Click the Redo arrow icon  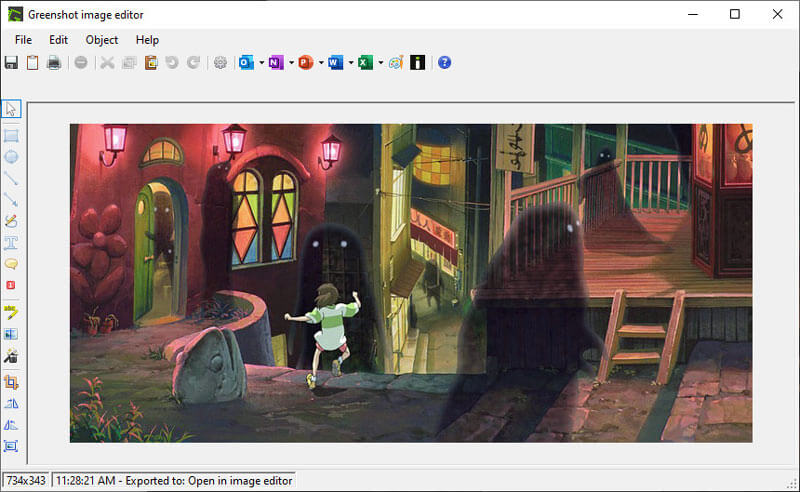pos(193,63)
